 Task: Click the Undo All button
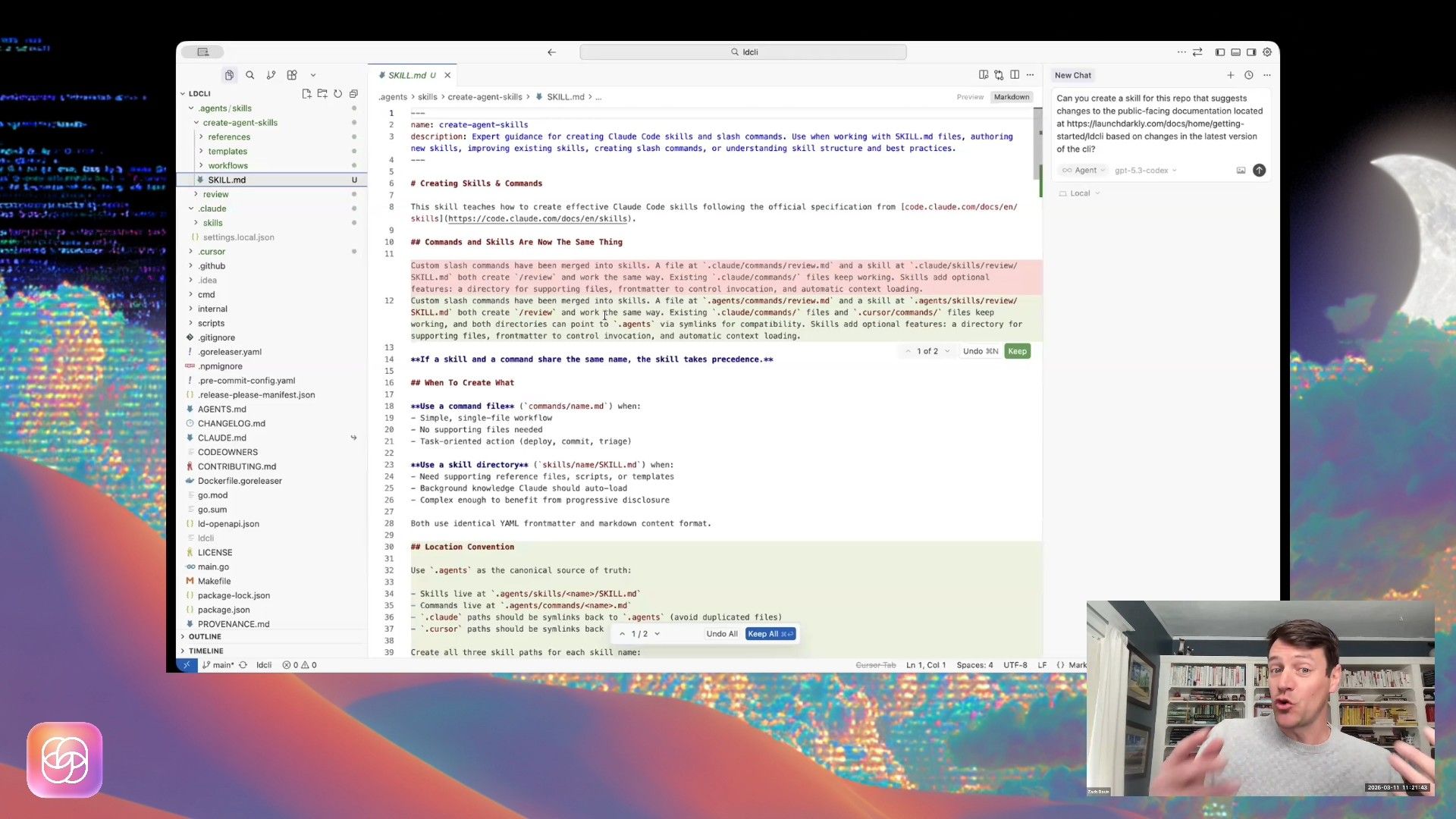[x=721, y=634]
